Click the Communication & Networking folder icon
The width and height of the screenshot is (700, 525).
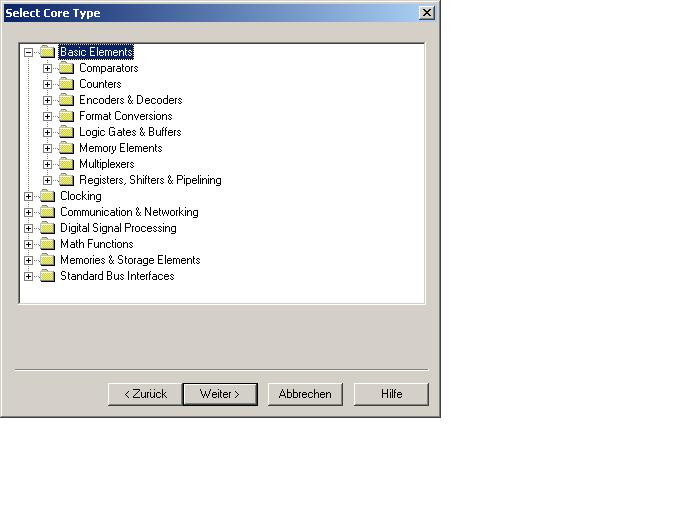point(47,212)
